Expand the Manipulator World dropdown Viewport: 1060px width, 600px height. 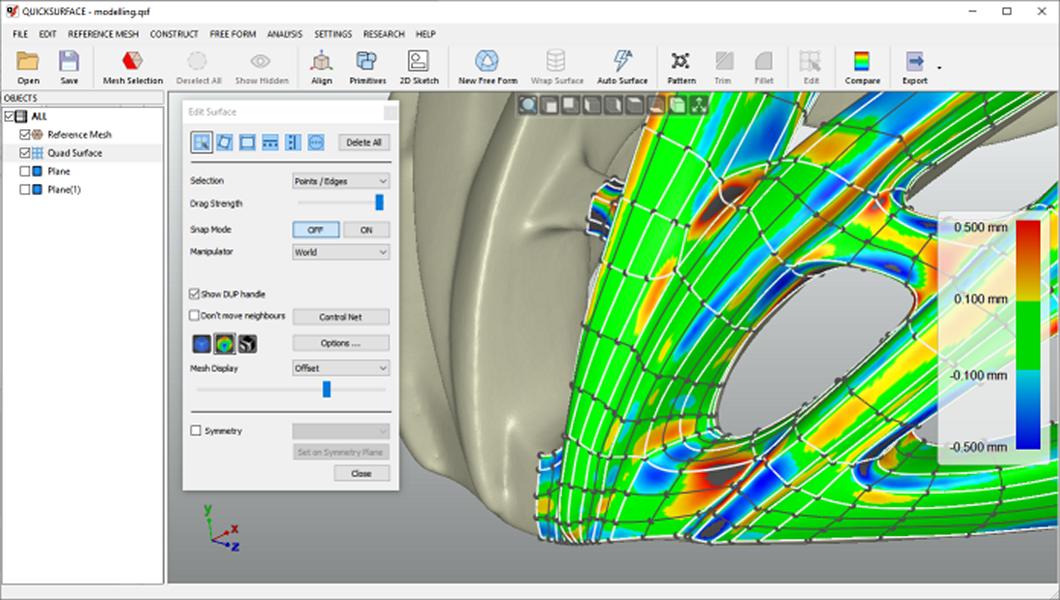pyautogui.click(x=340, y=253)
